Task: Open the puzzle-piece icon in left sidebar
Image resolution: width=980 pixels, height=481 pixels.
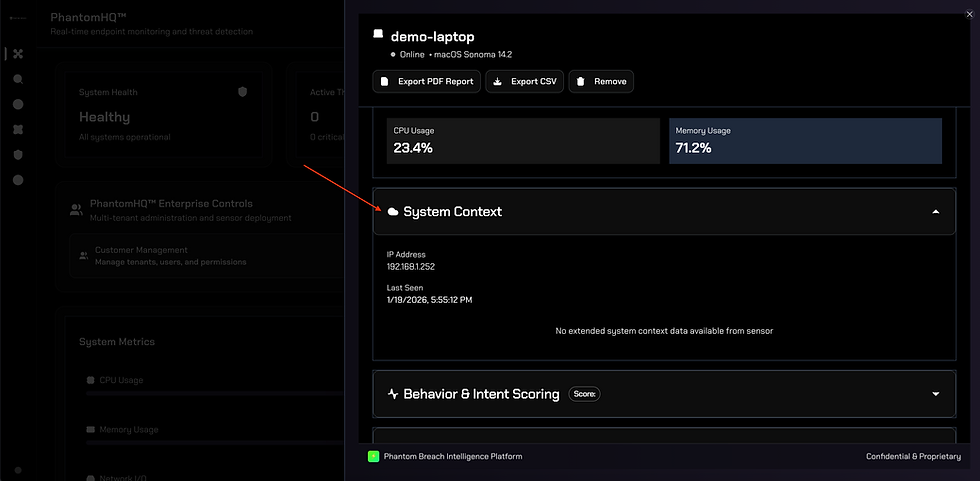Action: coord(18,130)
